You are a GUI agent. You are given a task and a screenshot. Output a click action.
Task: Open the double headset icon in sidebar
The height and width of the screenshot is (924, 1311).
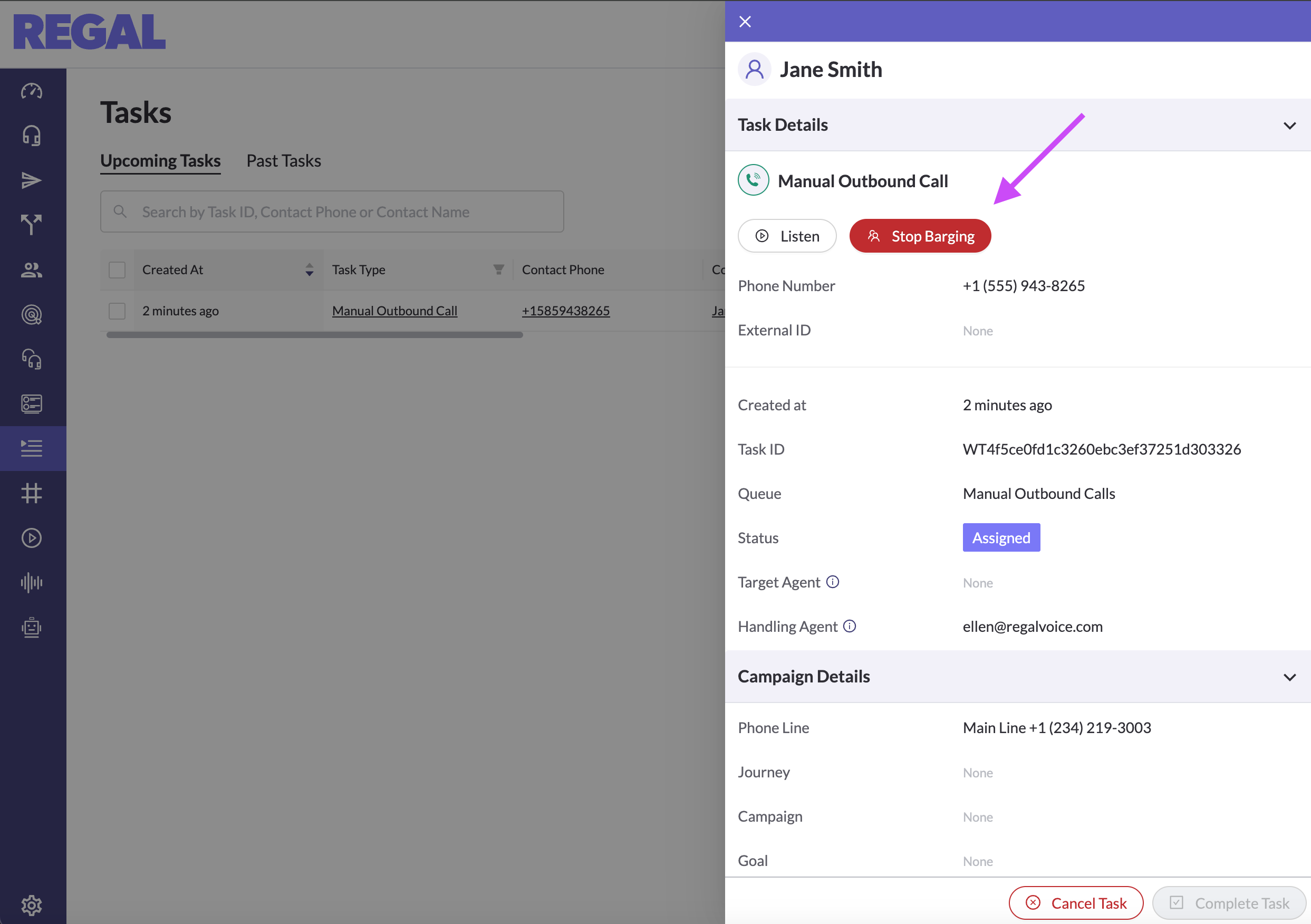coord(32,359)
